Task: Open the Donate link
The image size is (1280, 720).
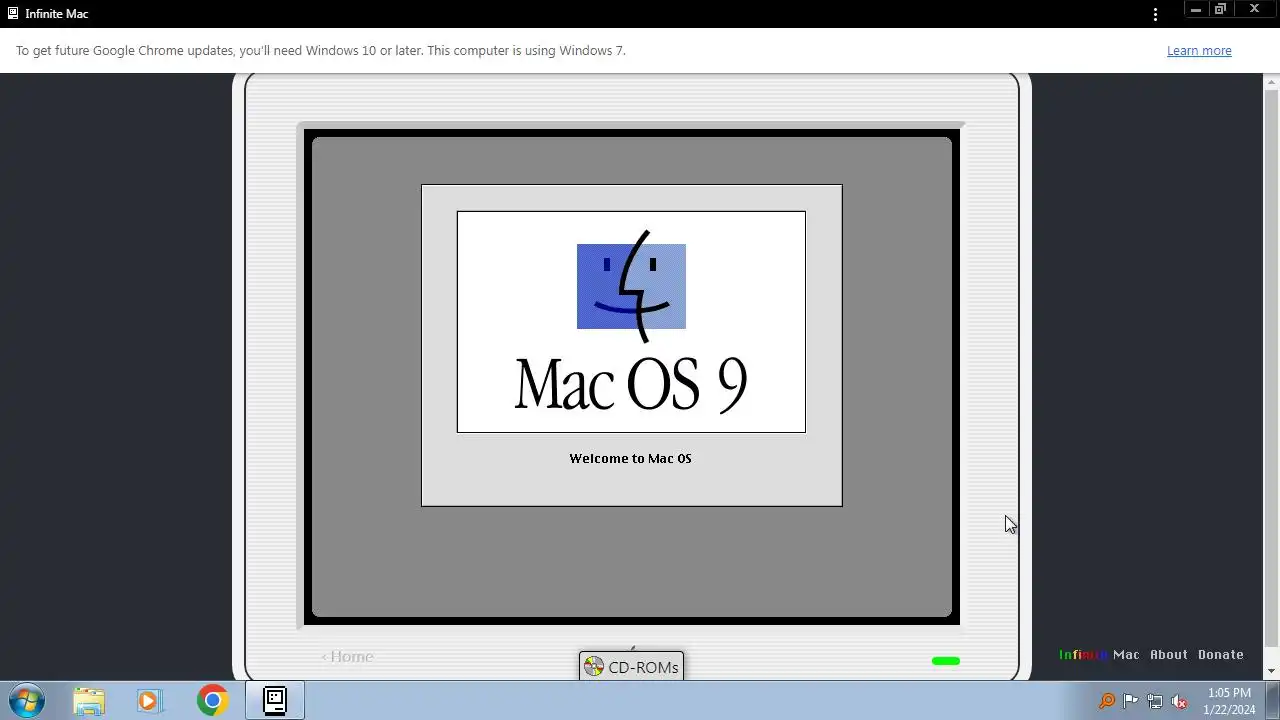Action: (1221, 655)
